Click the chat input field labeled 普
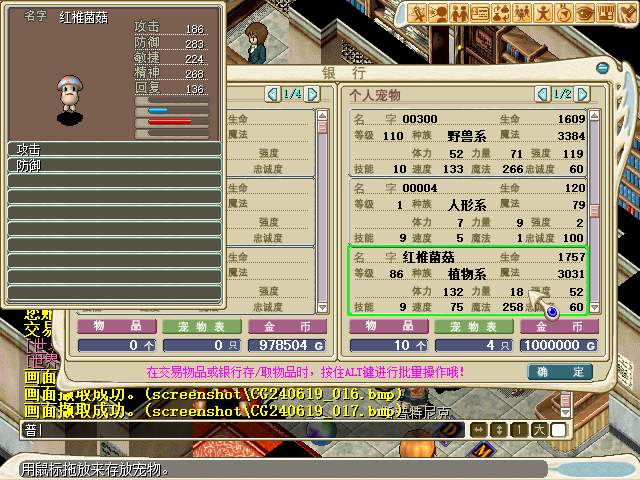Viewport: 640px width, 480px height. tap(243, 430)
